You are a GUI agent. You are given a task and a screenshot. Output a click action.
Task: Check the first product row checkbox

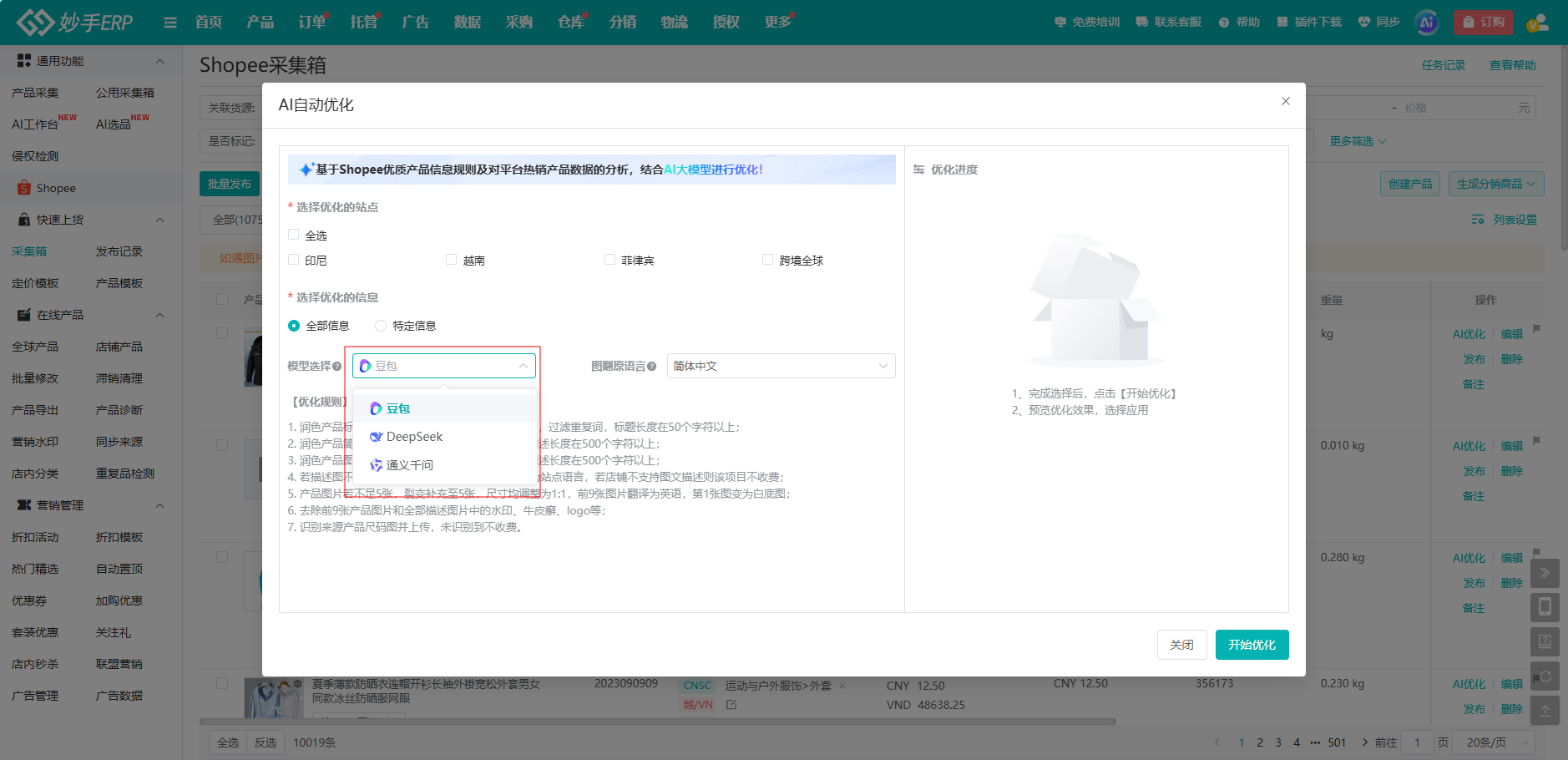pos(222,333)
